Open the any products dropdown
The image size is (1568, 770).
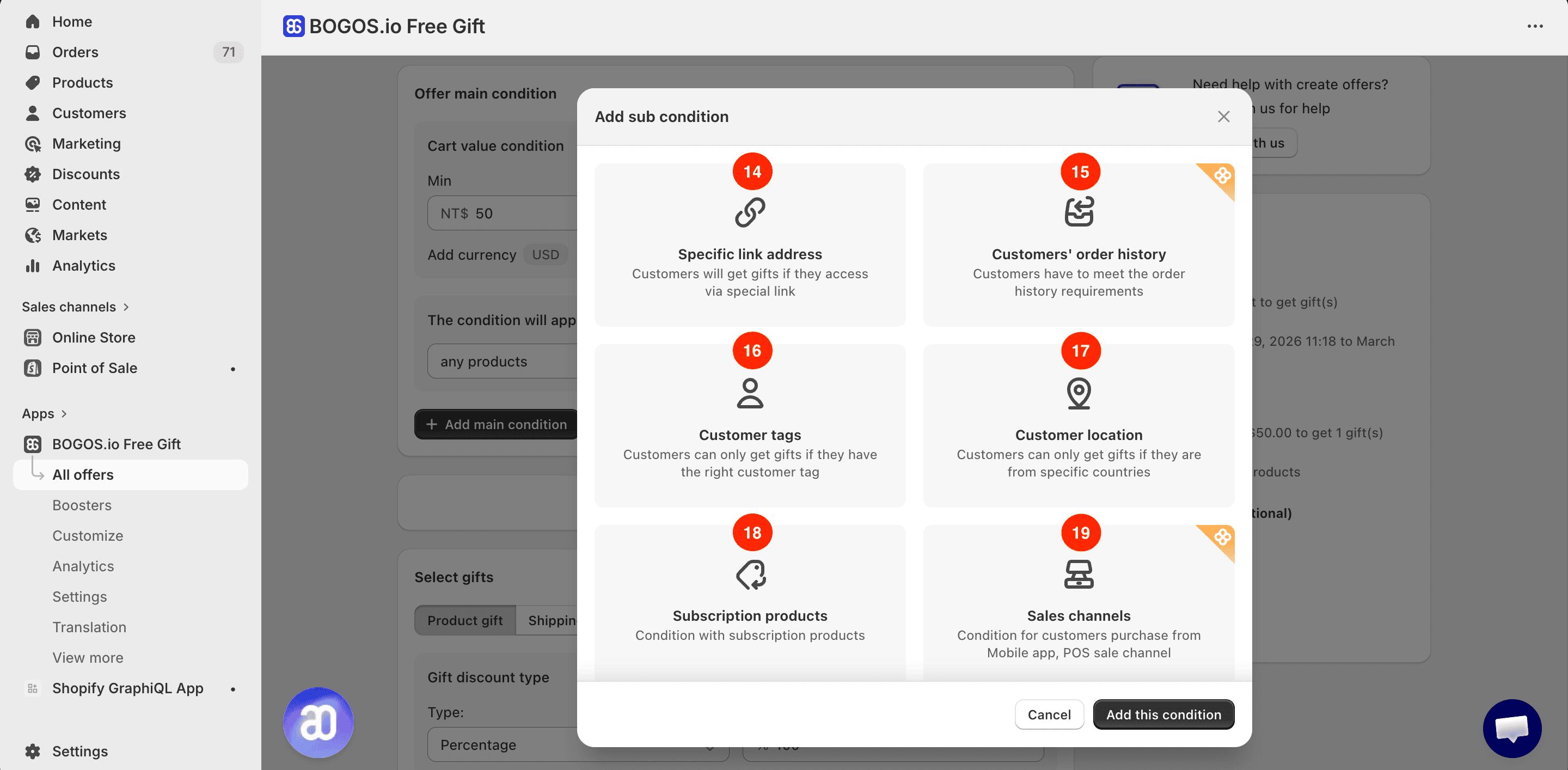click(503, 361)
